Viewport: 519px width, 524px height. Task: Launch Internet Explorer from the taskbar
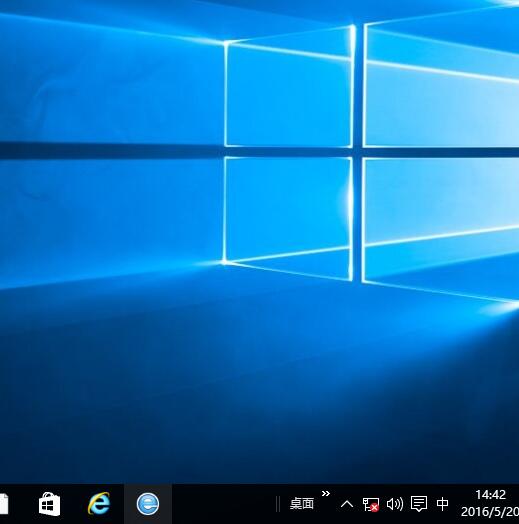(x=99, y=503)
